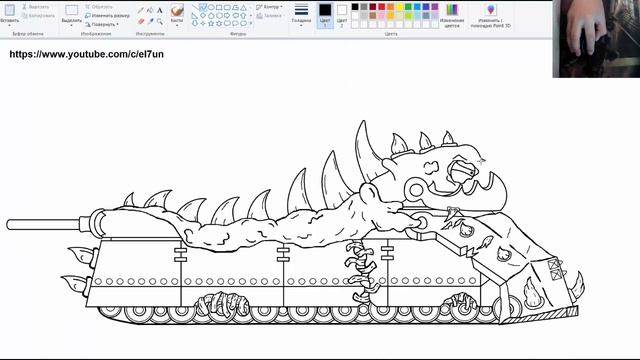Choose the Oval callout shape
This screenshot has width=640, height=360.
pyautogui.click(x=235, y=23)
